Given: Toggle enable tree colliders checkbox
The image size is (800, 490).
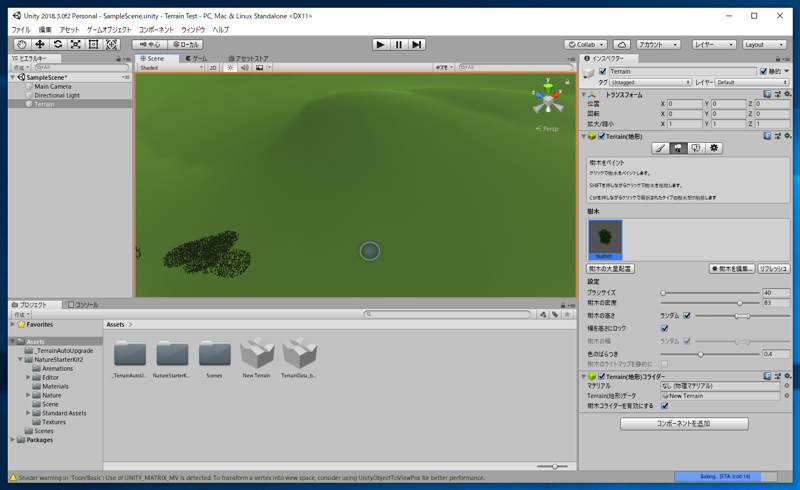Looking at the screenshot, I should 664,406.
